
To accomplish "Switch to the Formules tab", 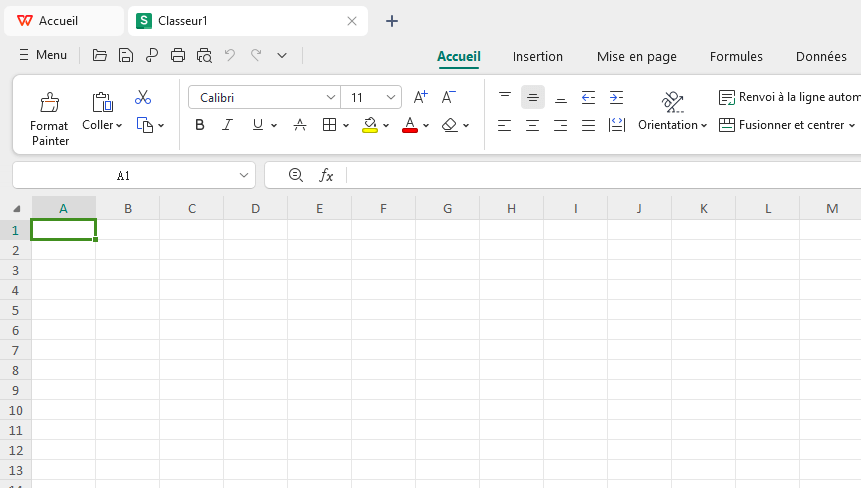I will coord(736,57).
